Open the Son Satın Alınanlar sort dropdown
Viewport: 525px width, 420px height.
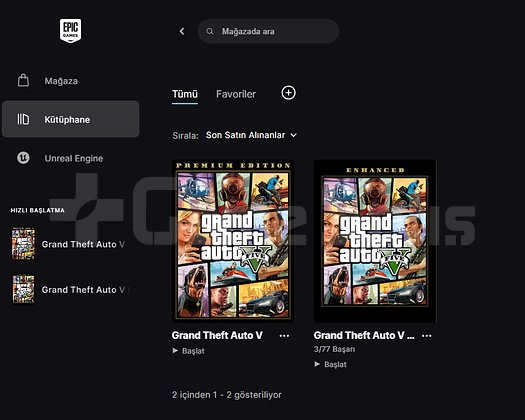tap(251, 135)
